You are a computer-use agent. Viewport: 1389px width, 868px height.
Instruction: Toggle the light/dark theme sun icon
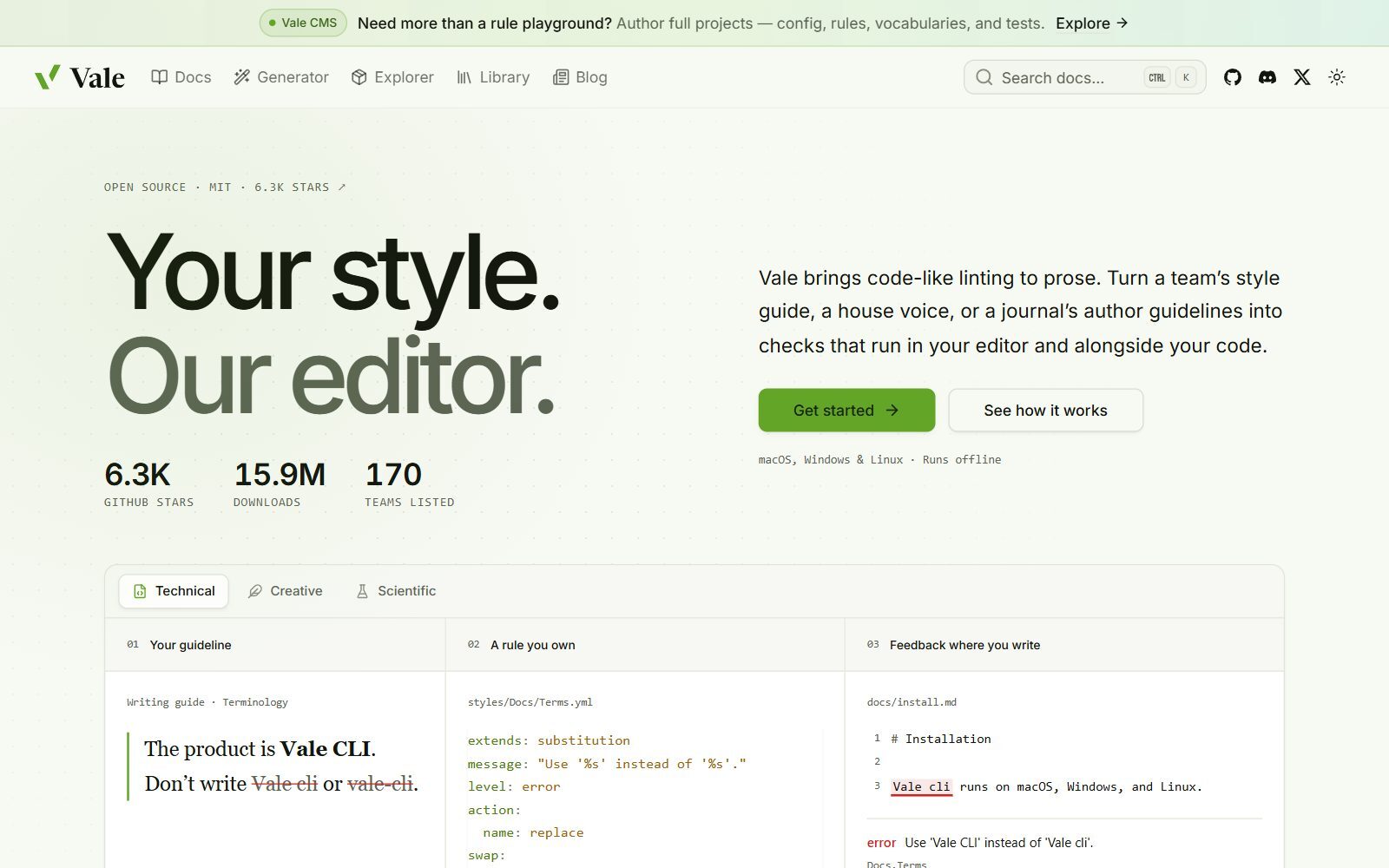[x=1337, y=77]
